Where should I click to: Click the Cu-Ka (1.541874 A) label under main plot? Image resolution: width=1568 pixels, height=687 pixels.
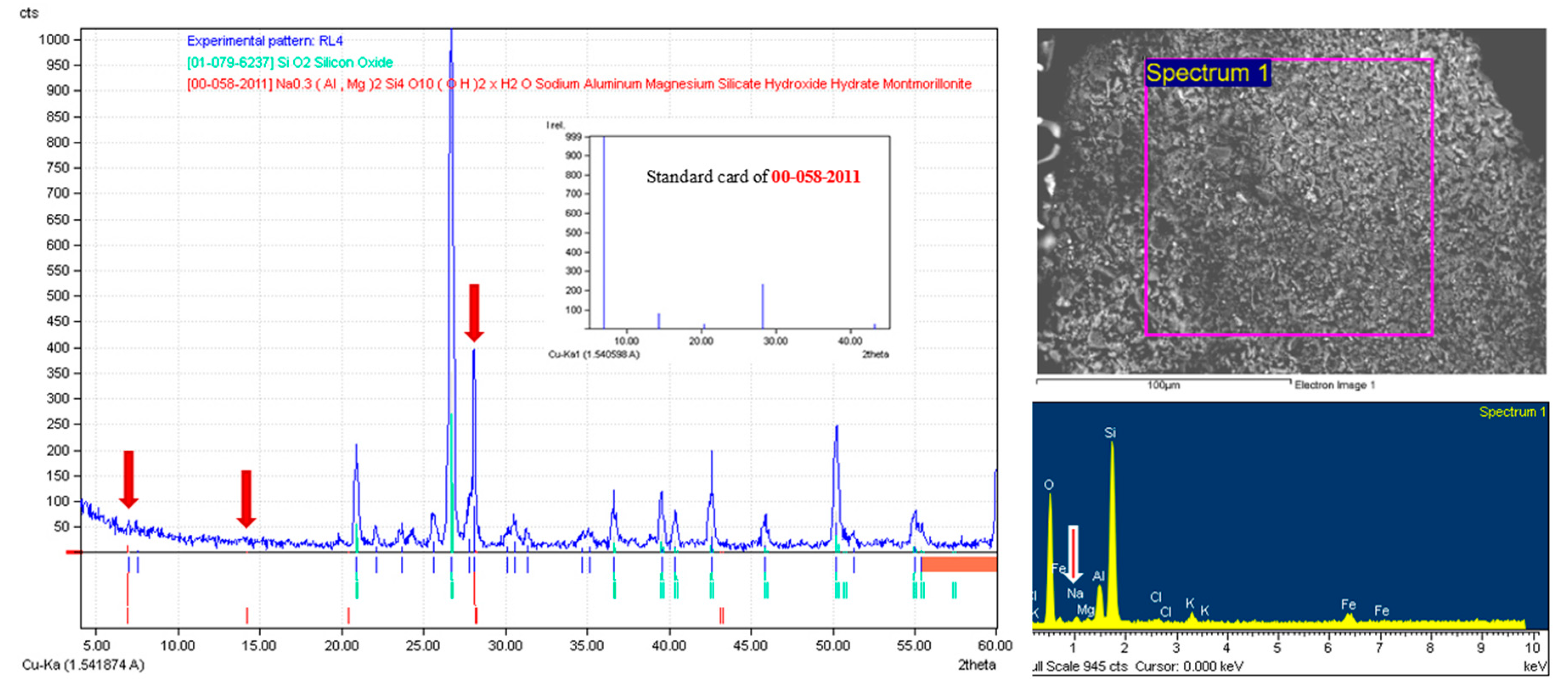[83, 665]
